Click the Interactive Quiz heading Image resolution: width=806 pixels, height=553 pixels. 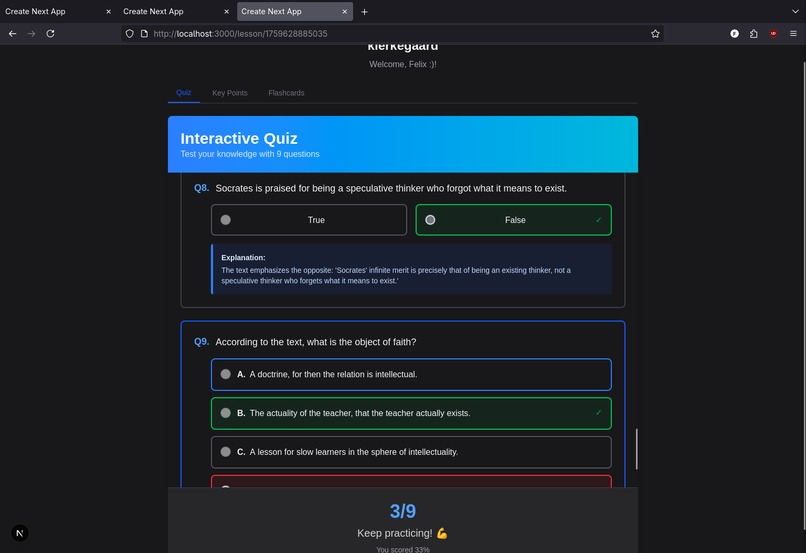(x=239, y=138)
